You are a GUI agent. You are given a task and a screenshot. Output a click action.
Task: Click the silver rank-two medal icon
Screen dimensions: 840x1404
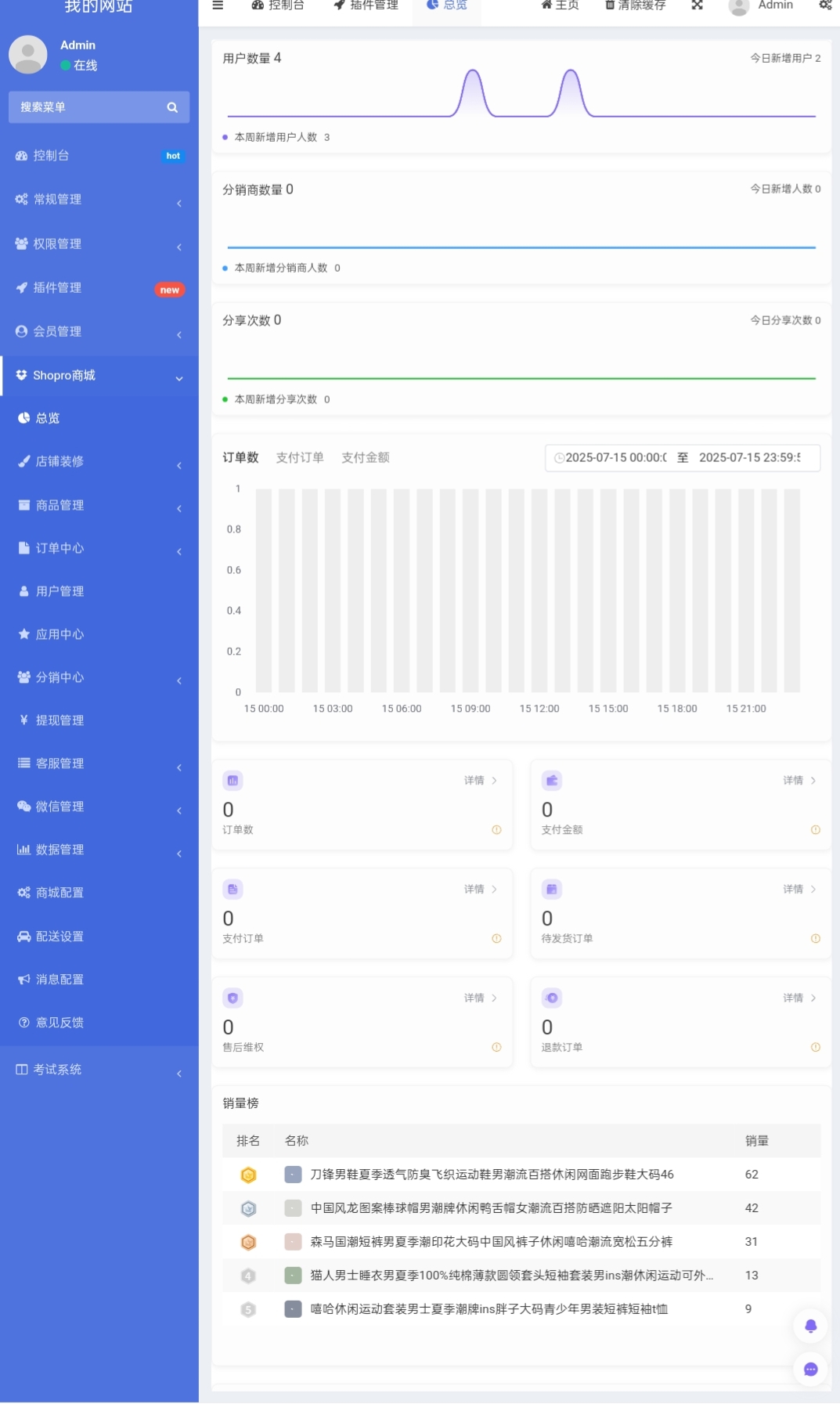(248, 1208)
